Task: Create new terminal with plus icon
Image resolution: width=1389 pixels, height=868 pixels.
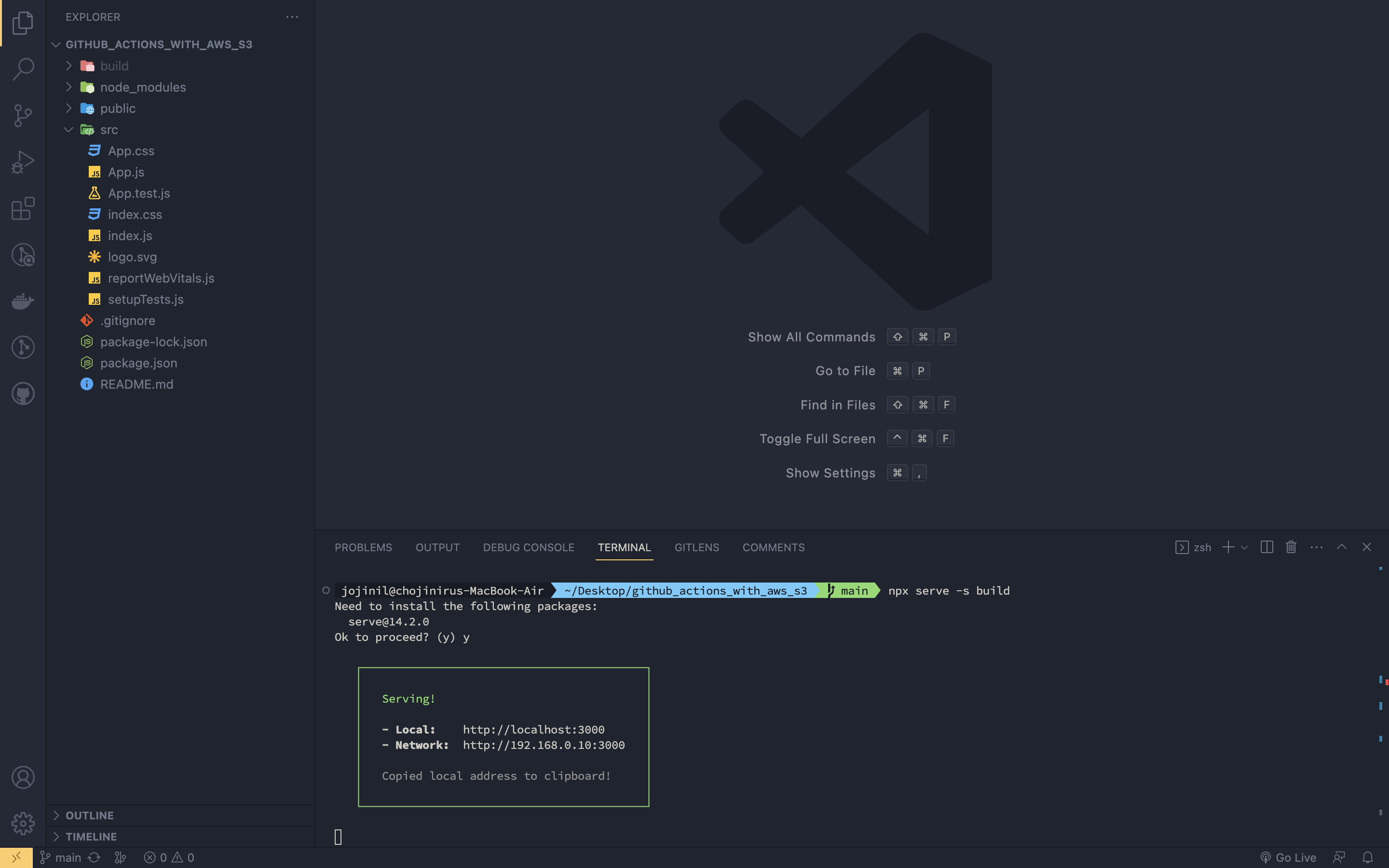Action: pyautogui.click(x=1228, y=547)
